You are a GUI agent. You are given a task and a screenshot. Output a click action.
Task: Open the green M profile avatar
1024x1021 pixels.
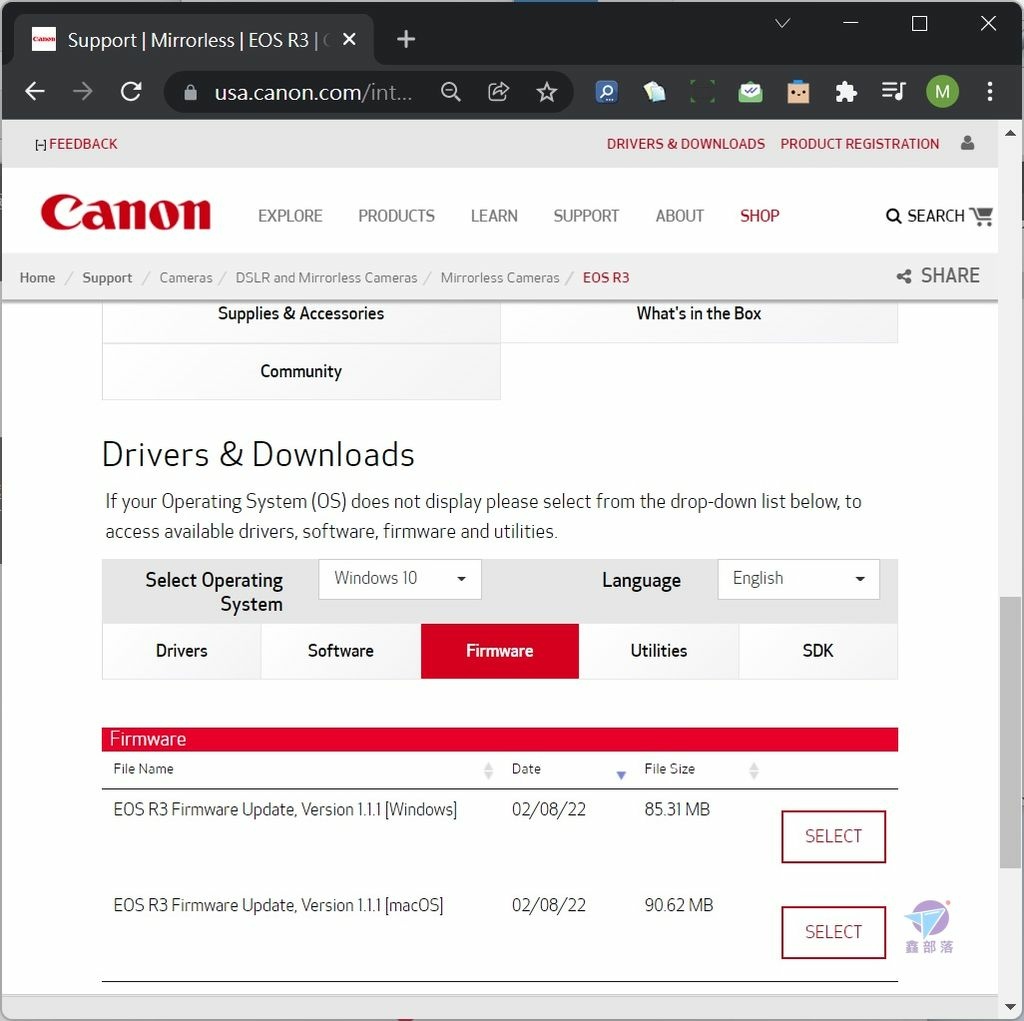coord(942,92)
